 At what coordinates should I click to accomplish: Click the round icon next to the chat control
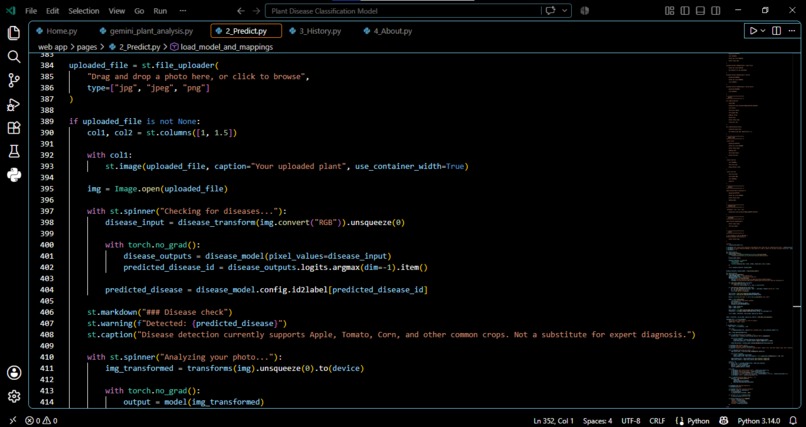pos(584,11)
